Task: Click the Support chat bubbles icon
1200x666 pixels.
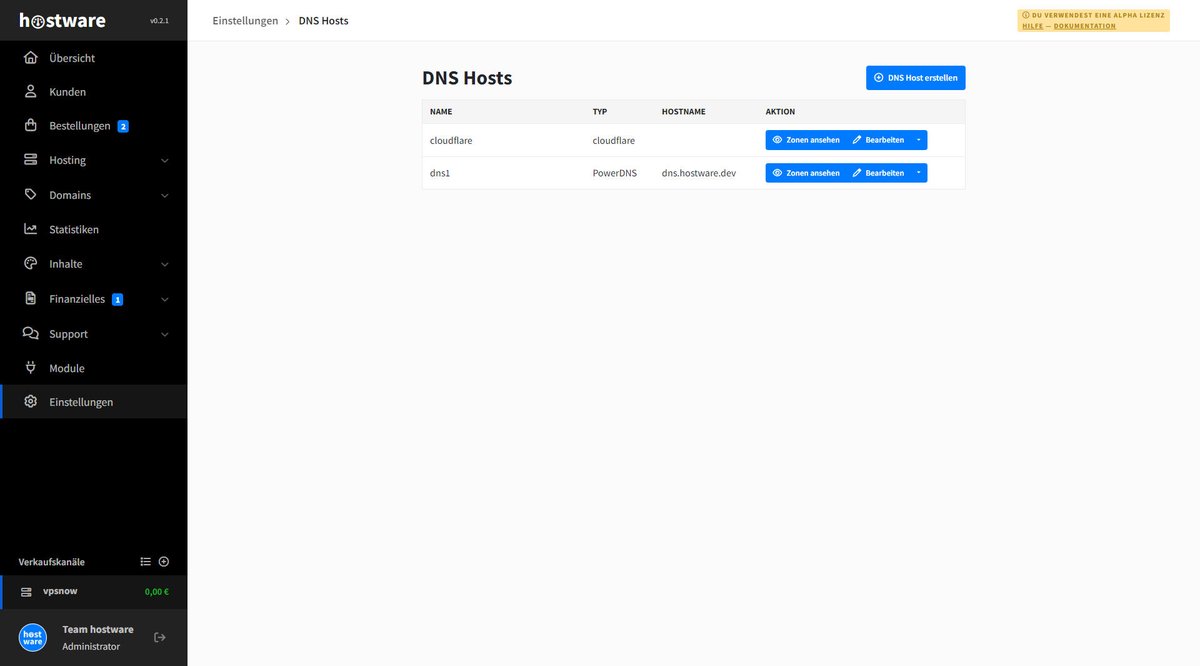Action: click(31, 334)
